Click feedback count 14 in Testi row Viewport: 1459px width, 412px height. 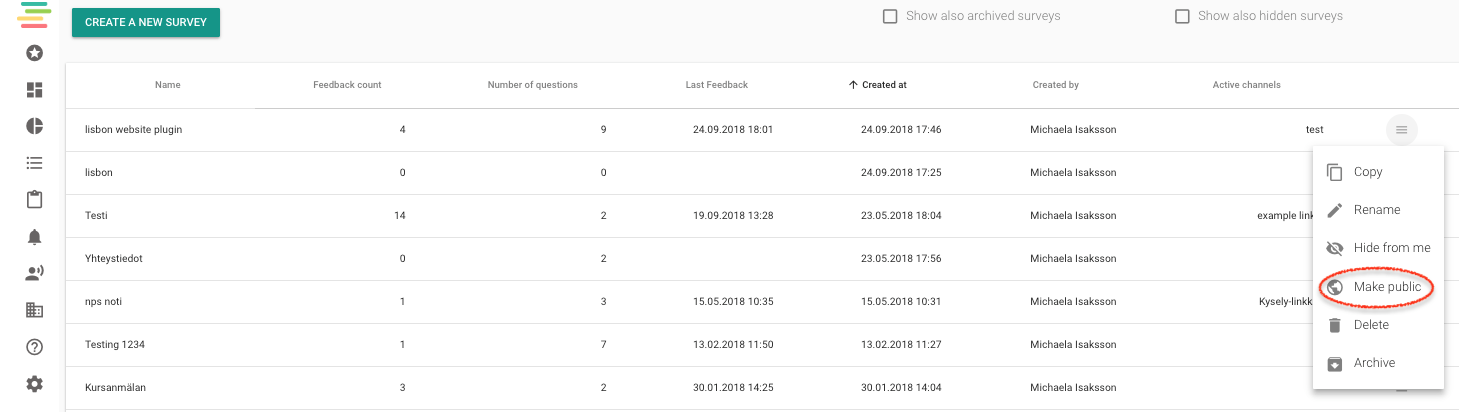[x=400, y=215]
